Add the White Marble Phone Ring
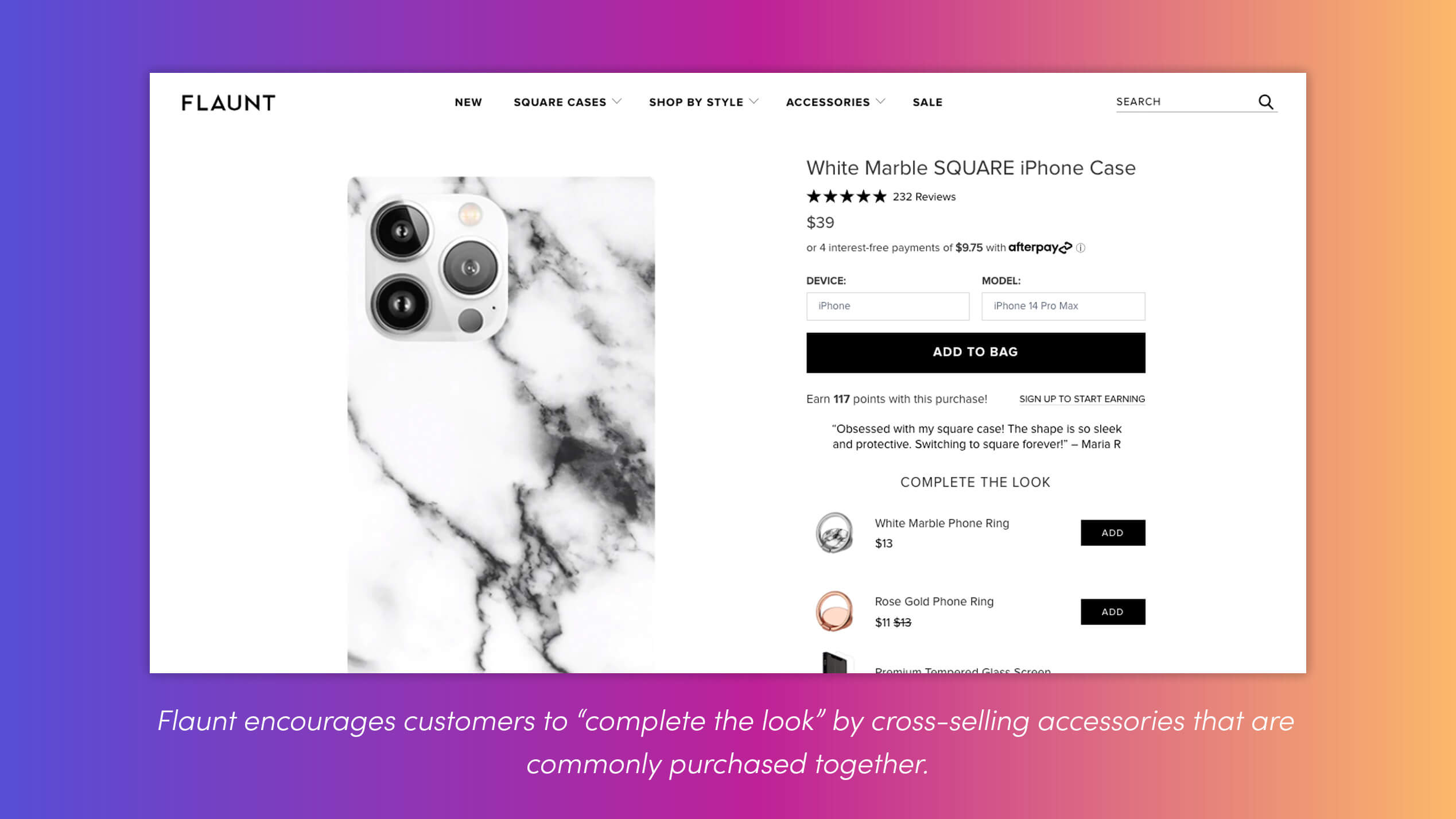 tap(1112, 533)
